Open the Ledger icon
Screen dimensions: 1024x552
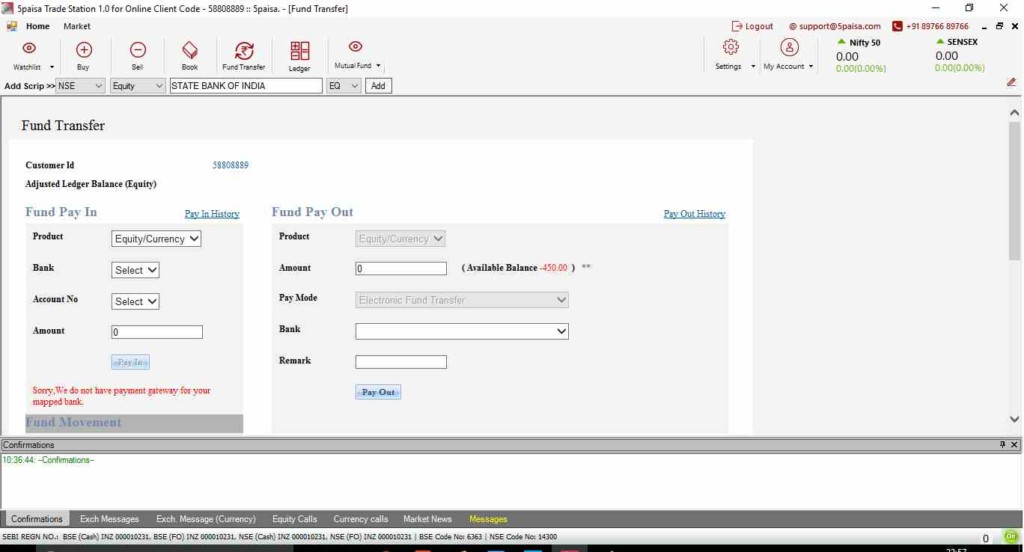[x=300, y=50]
